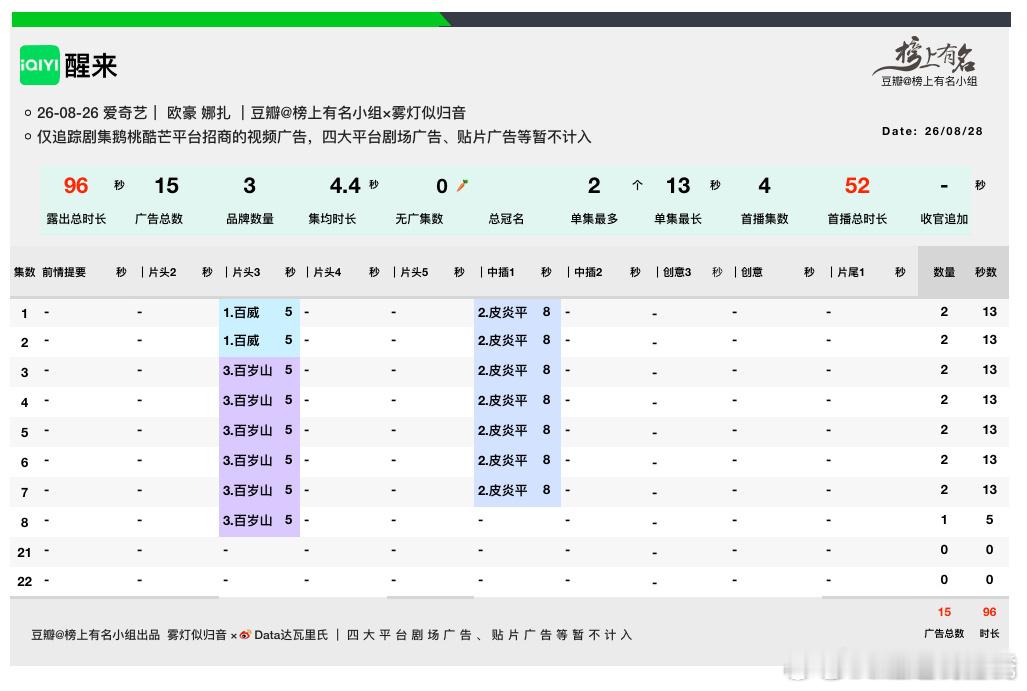Click the red 96 露出总时长 value
Viewport: 1027px width, 691px height.
[76, 185]
